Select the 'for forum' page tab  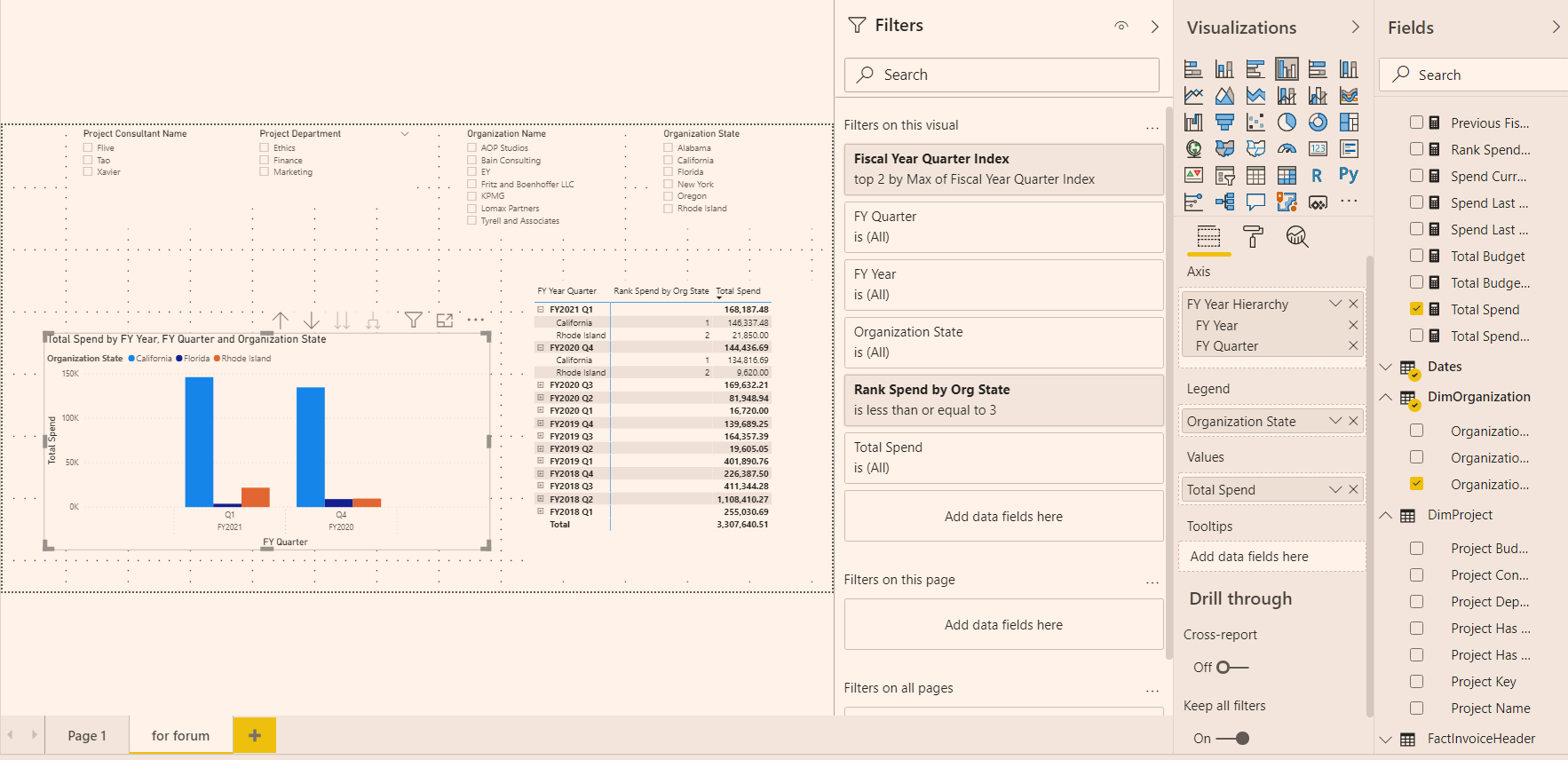pyautogui.click(x=181, y=735)
